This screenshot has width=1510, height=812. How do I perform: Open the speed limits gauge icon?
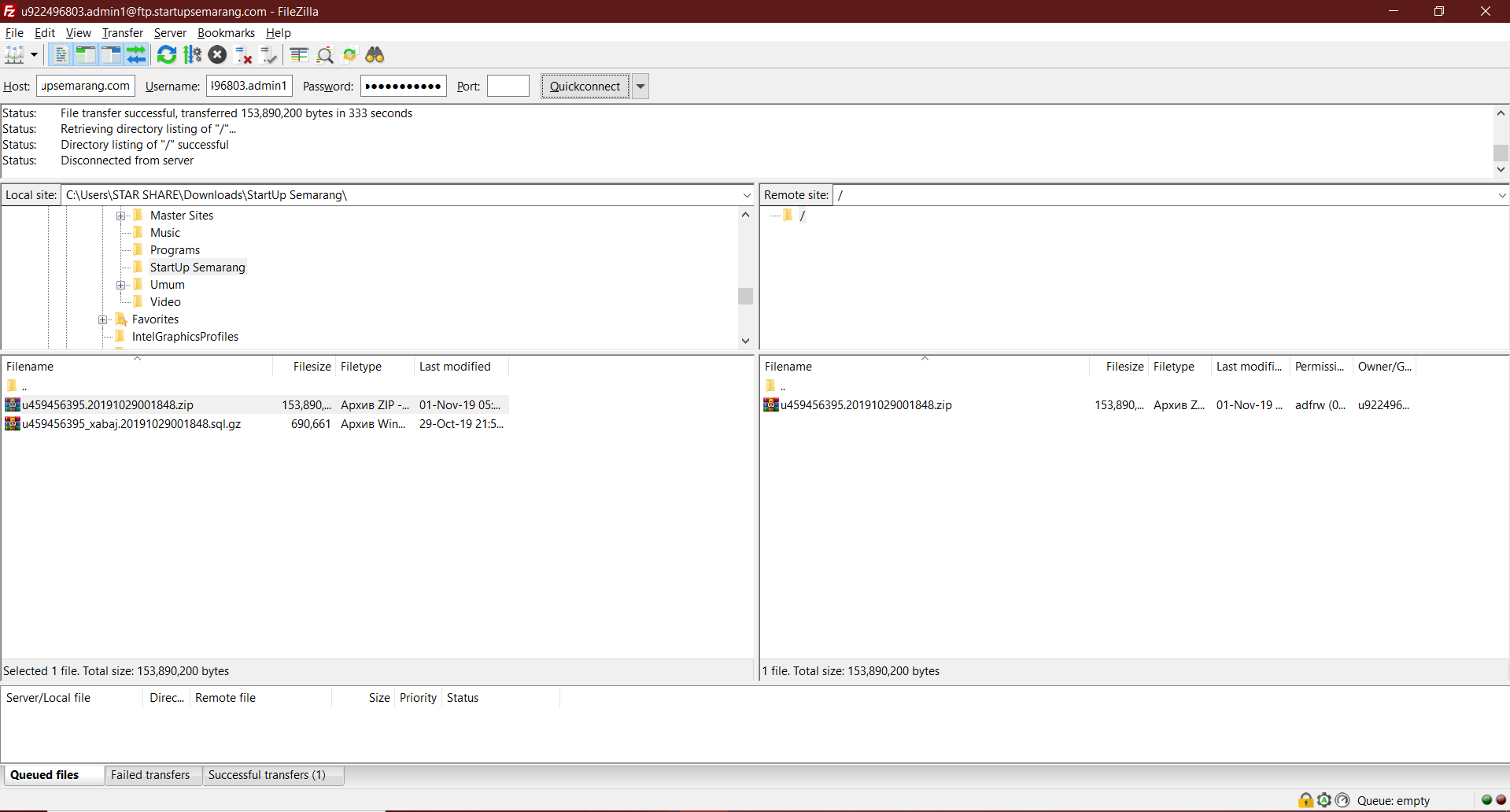1342,800
